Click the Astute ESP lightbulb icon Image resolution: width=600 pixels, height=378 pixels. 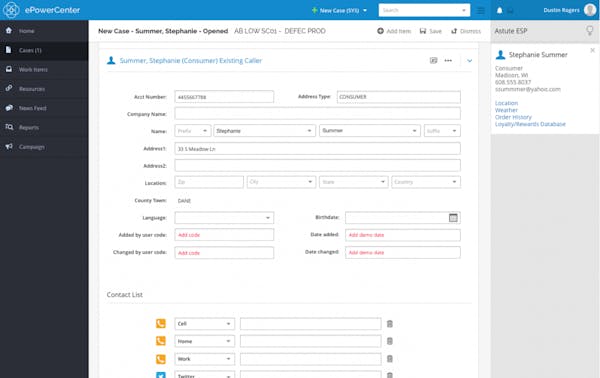tap(590, 31)
